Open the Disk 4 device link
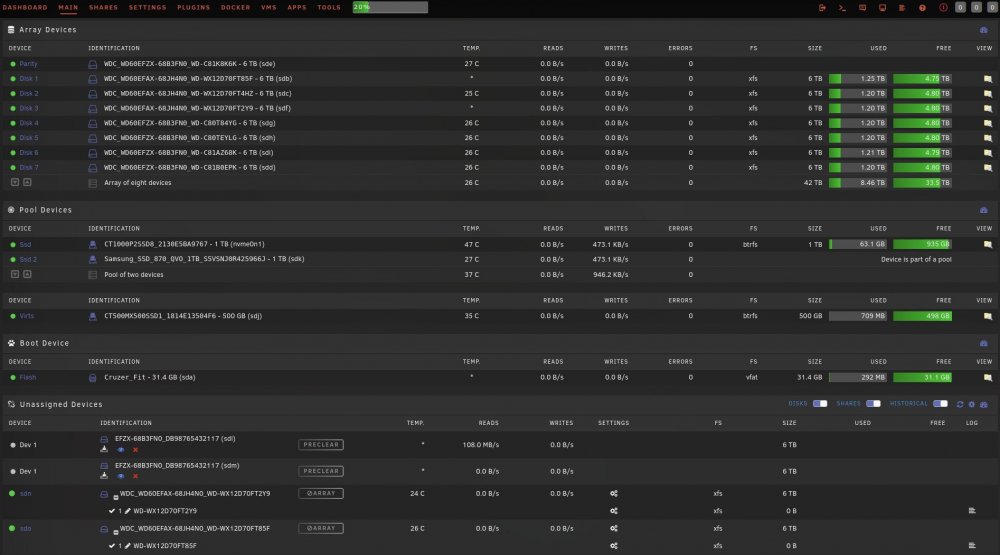Screen dimensions: 1000x555 click(x=29, y=123)
